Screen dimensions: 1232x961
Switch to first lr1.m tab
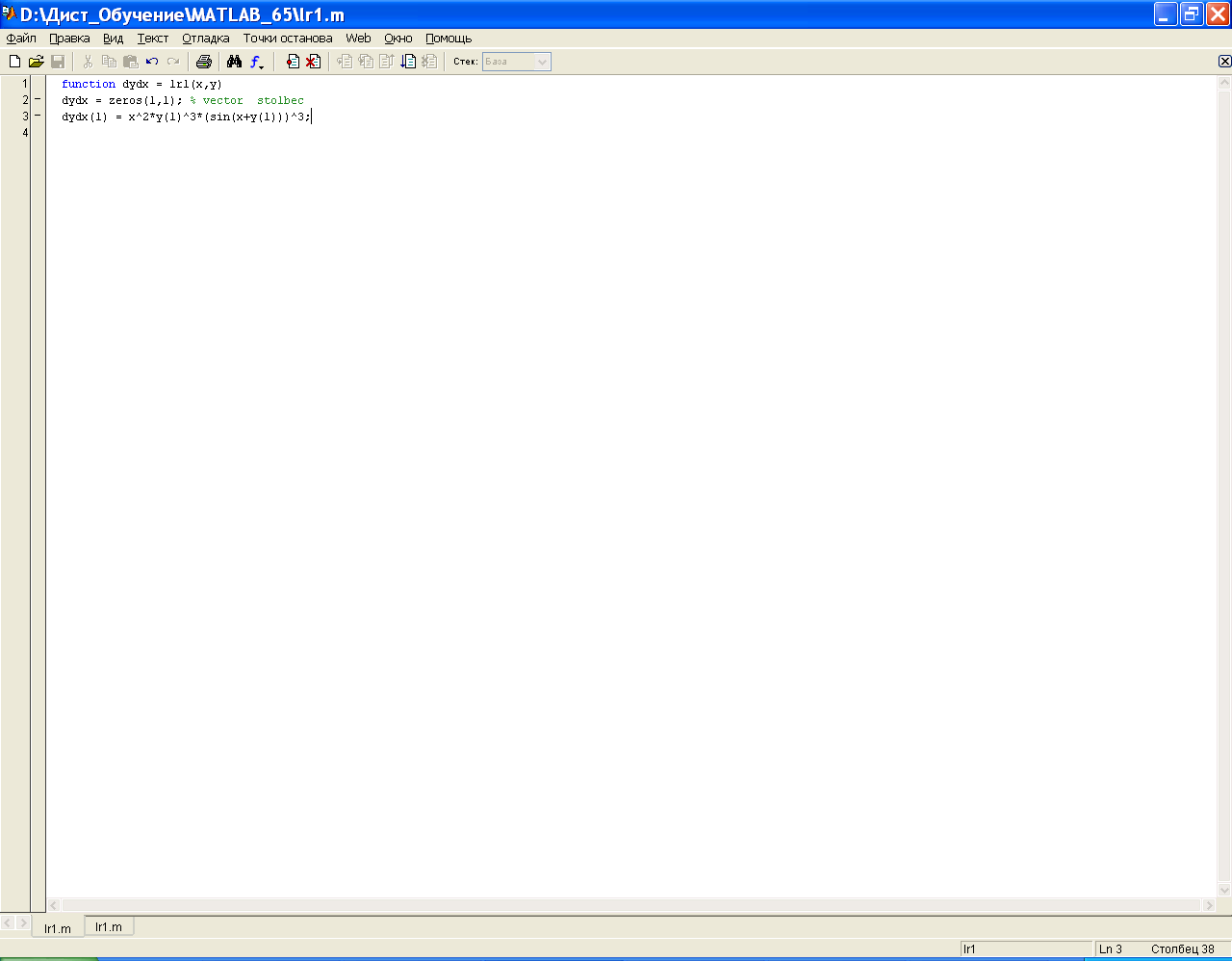[x=58, y=928]
